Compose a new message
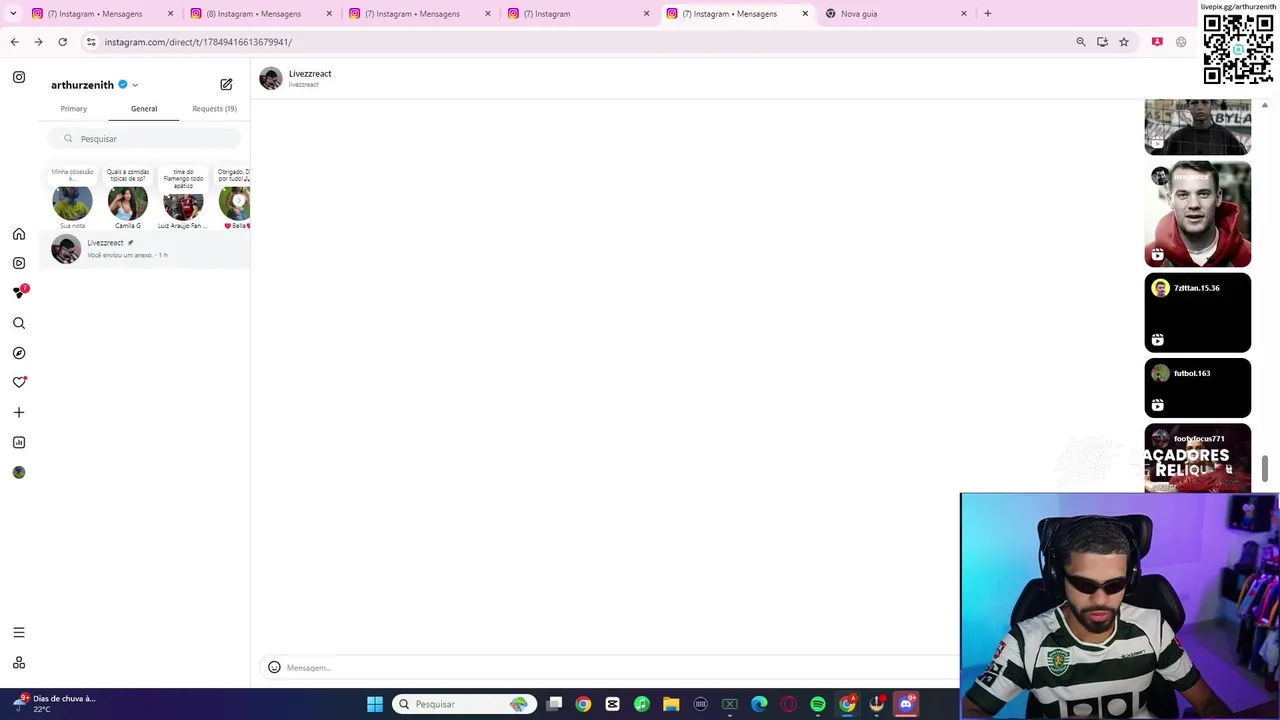 point(226,85)
